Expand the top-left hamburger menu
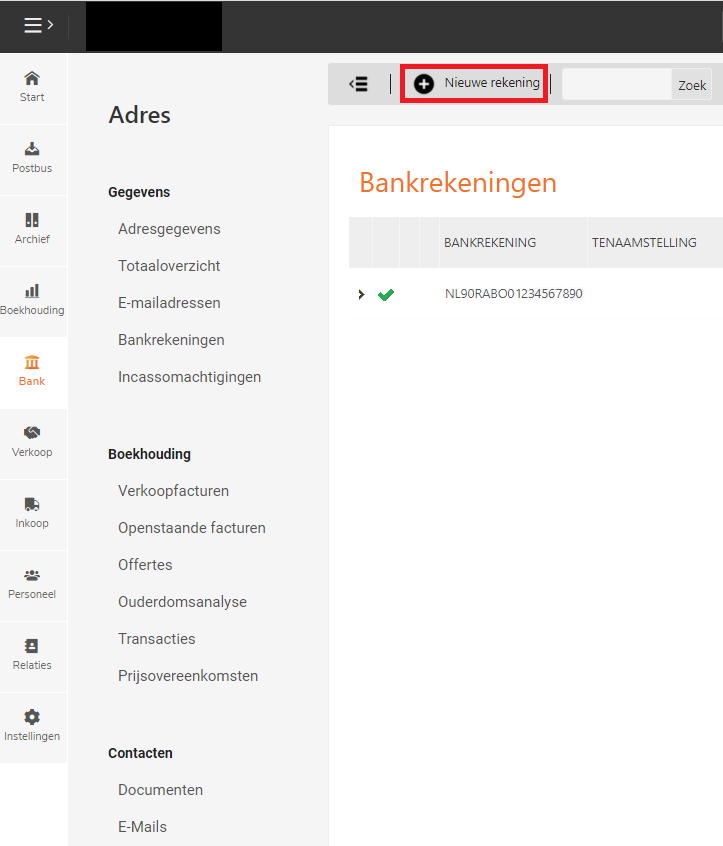723x846 pixels. [x=38, y=26]
